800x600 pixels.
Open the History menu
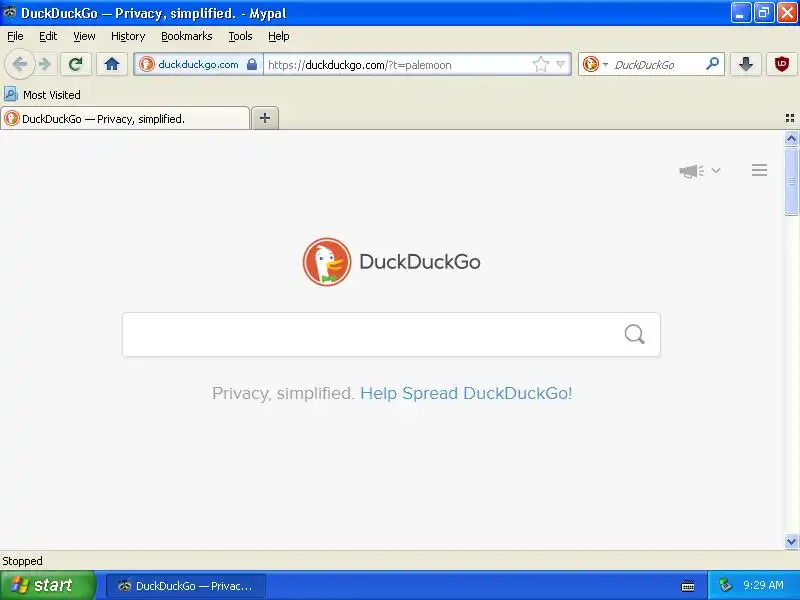[x=128, y=36]
